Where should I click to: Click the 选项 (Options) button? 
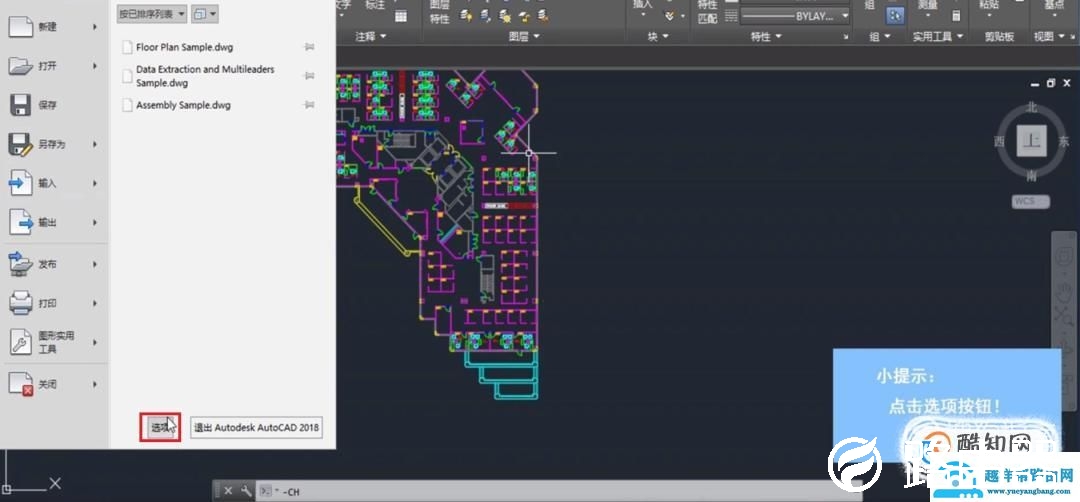tap(160, 427)
